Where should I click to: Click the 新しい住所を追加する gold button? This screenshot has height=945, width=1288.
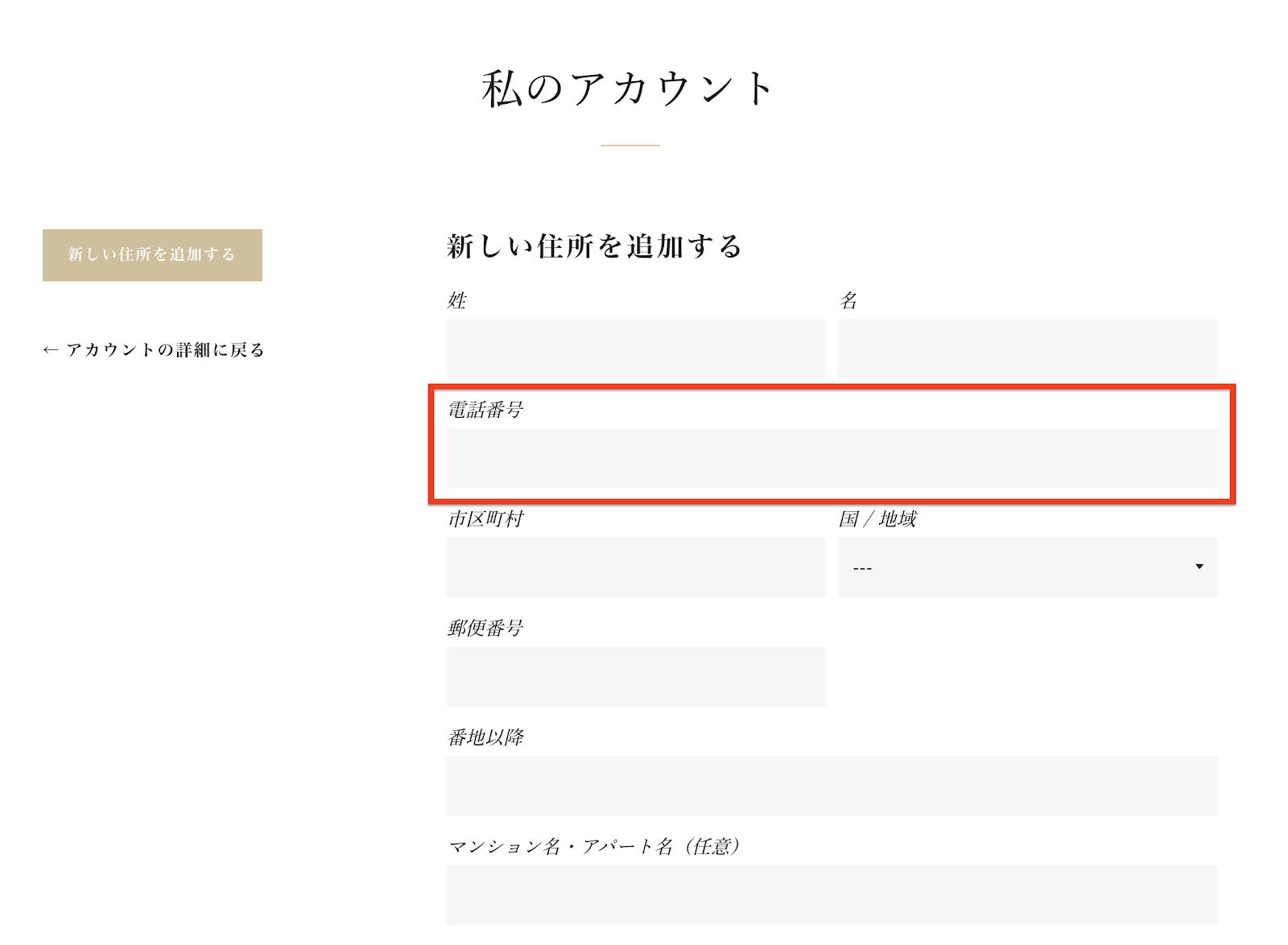152,255
